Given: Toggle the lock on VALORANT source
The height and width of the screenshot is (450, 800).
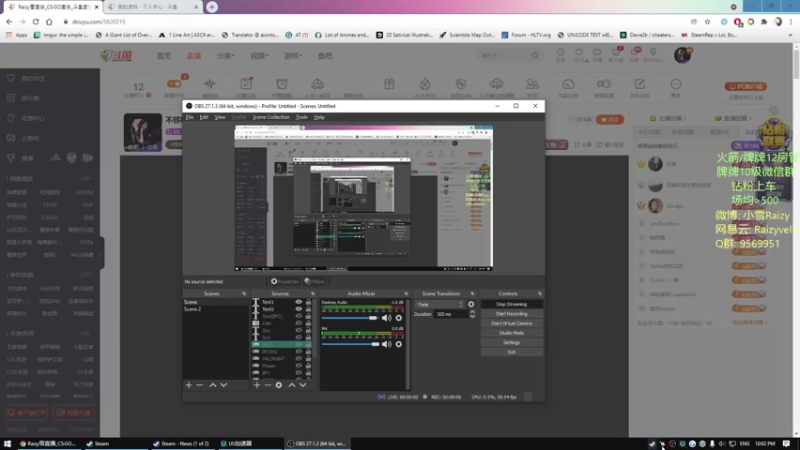Looking at the screenshot, I should 308,359.
